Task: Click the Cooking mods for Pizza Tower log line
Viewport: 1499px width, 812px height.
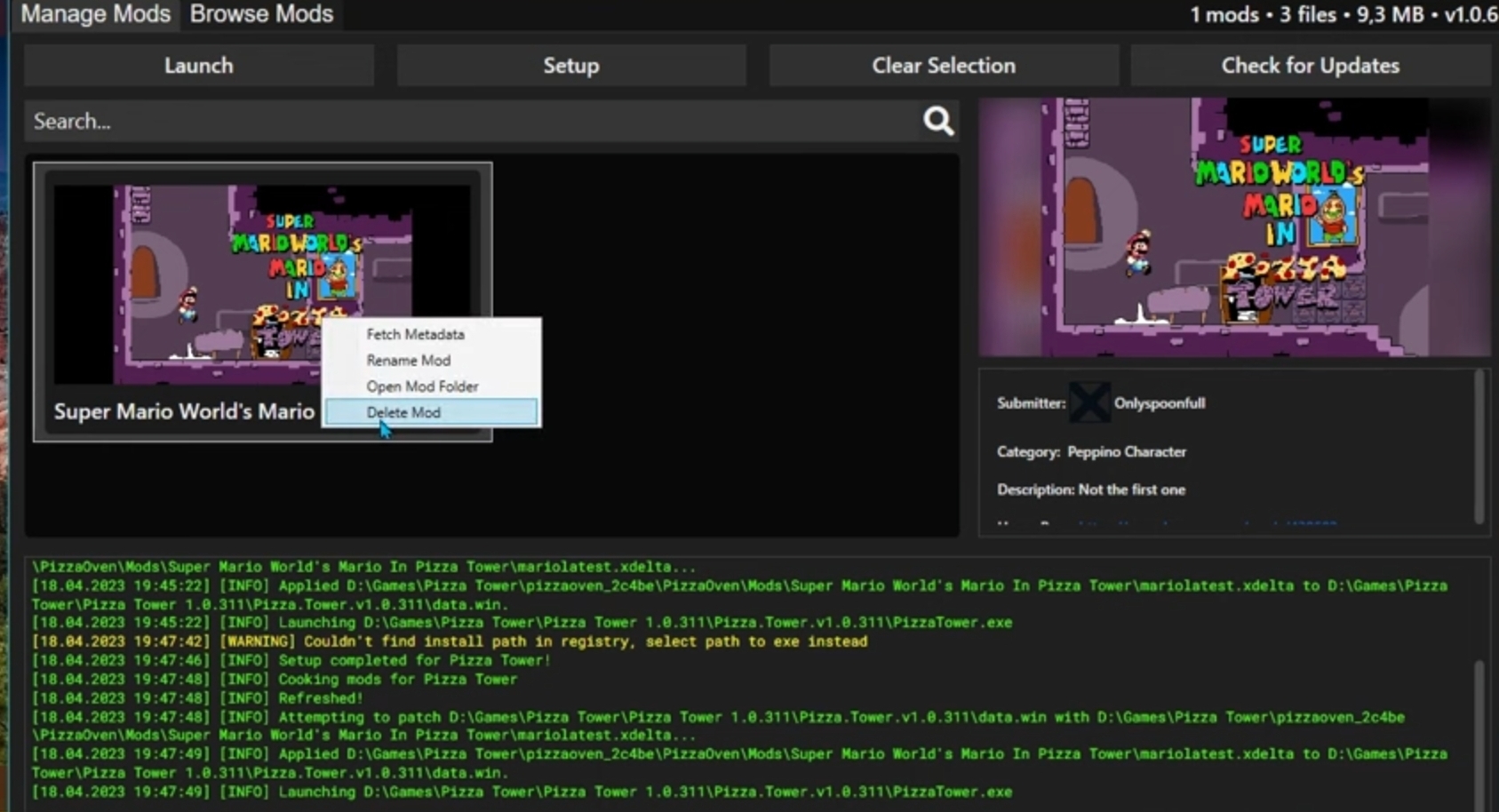Action: (x=275, y=679)
